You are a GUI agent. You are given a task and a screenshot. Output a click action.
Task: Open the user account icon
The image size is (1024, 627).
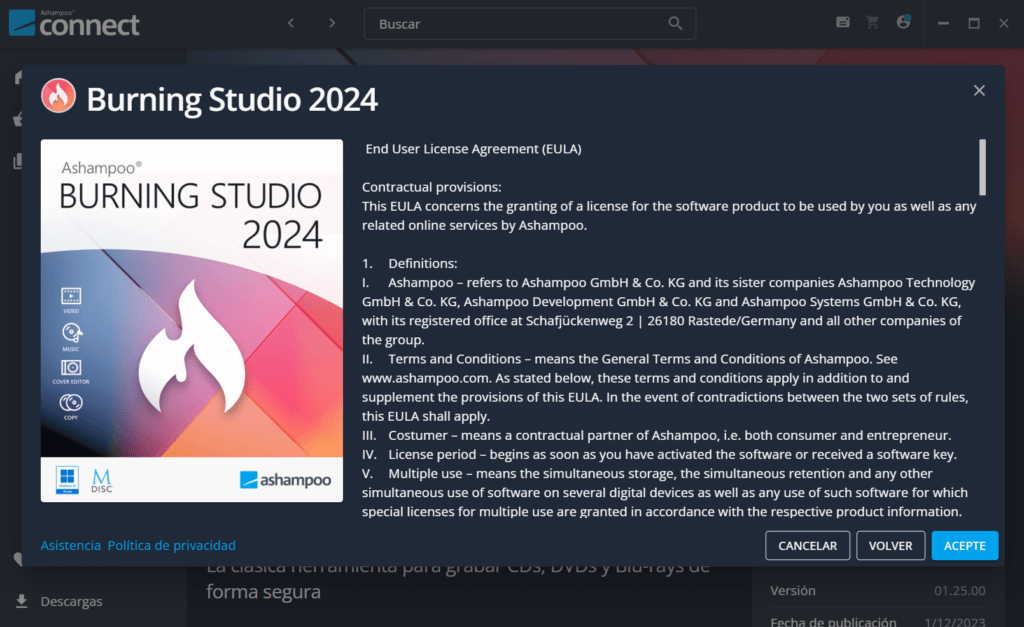[x=903, y=22]
